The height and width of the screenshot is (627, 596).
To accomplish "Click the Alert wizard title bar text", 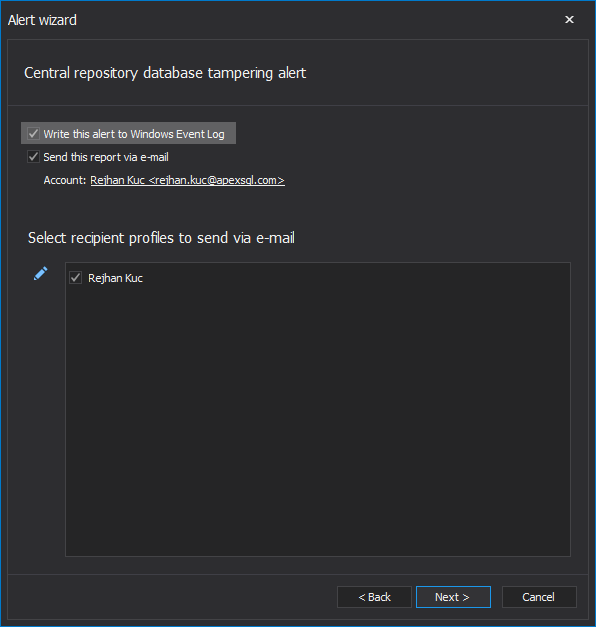I will tap(42, 20).
